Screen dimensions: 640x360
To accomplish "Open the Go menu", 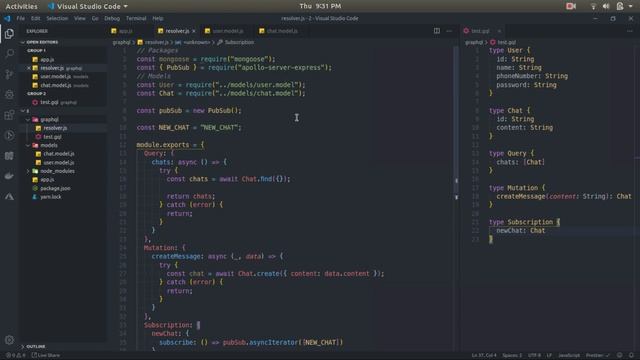I will [x=95, y=18].
